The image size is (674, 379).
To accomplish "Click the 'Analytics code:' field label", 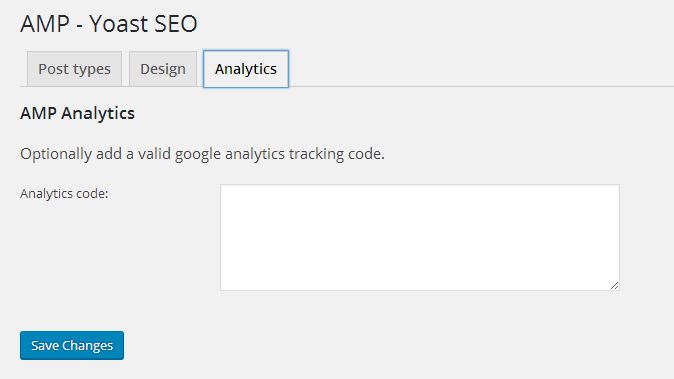I will (x=64, y=194).
